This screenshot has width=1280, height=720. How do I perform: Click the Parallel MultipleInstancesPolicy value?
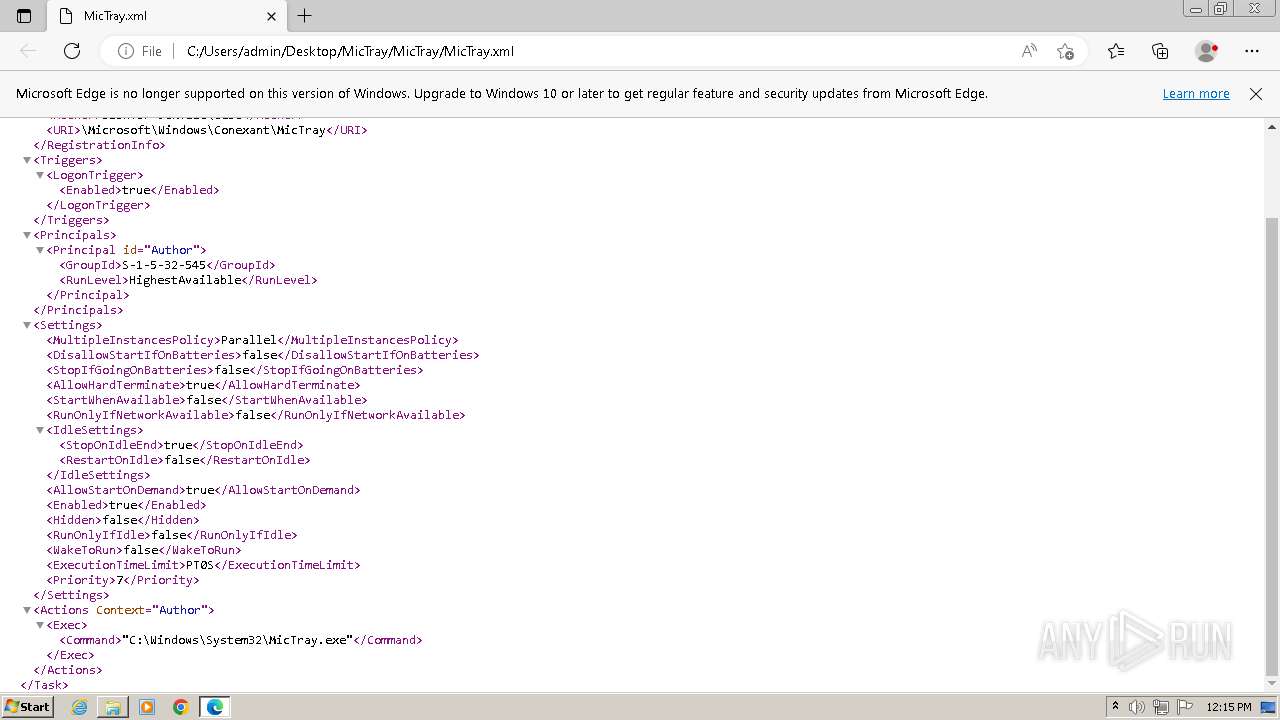(249, 340)
